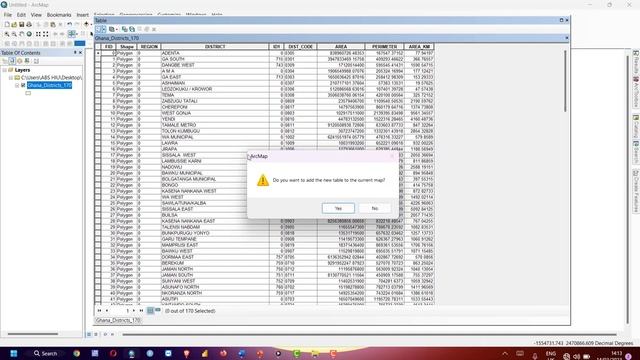
Task: Open the Bookmarks menu
Action: point(59,15)
